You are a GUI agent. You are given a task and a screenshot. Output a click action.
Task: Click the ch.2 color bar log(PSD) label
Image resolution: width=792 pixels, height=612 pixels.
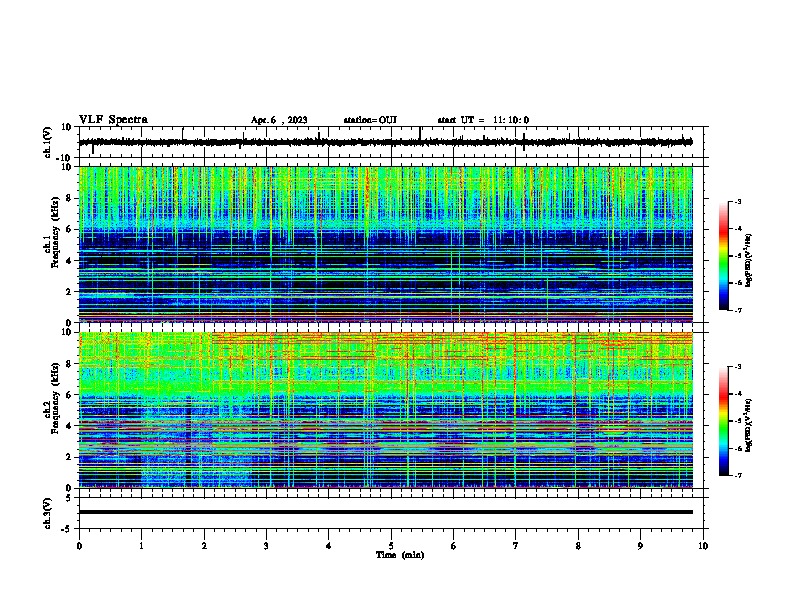tap(749, 425)
